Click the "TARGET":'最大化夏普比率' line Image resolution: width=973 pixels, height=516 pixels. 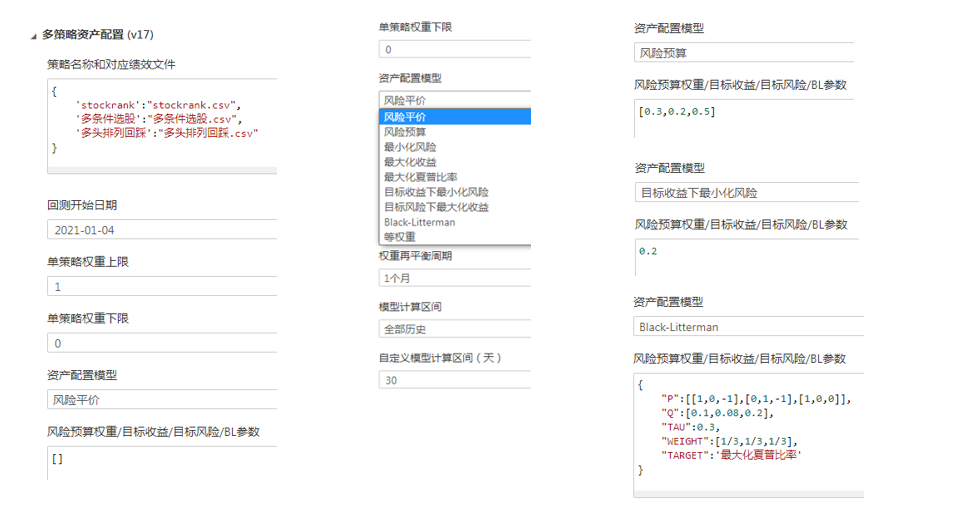tap(731, 455)
